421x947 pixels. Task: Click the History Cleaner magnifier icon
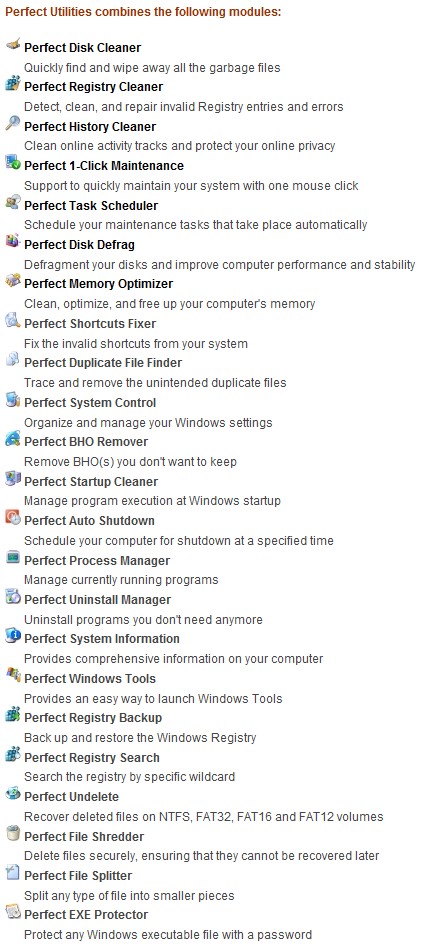(13, 123)
